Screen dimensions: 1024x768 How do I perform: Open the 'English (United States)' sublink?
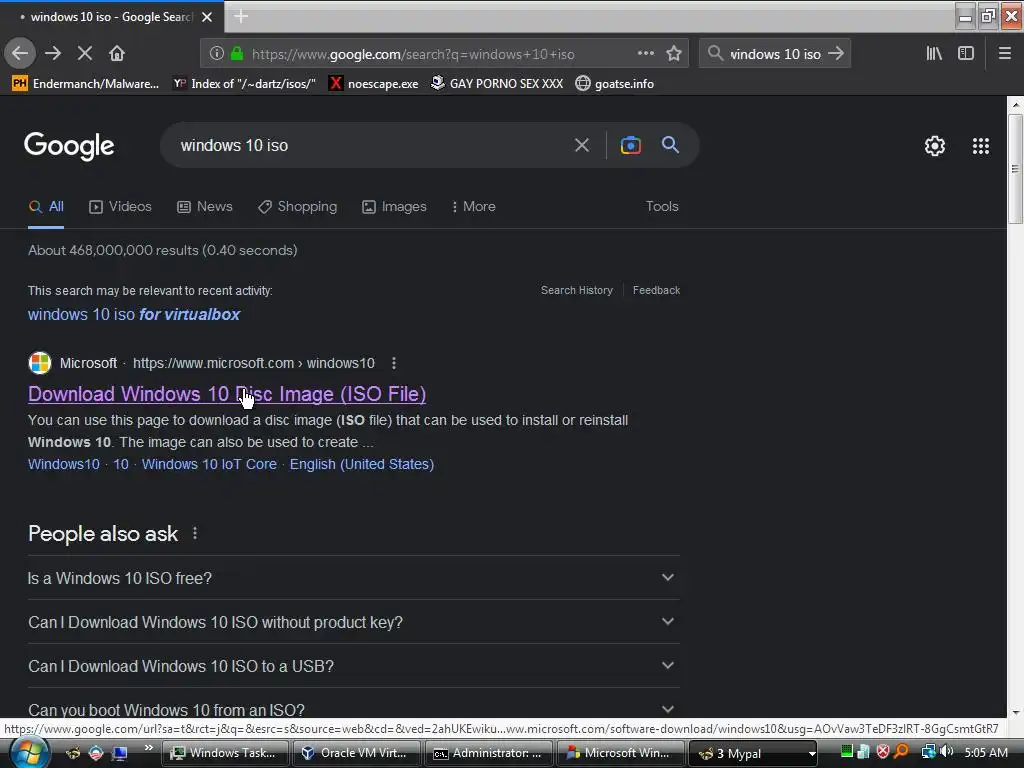pos(362,464)
